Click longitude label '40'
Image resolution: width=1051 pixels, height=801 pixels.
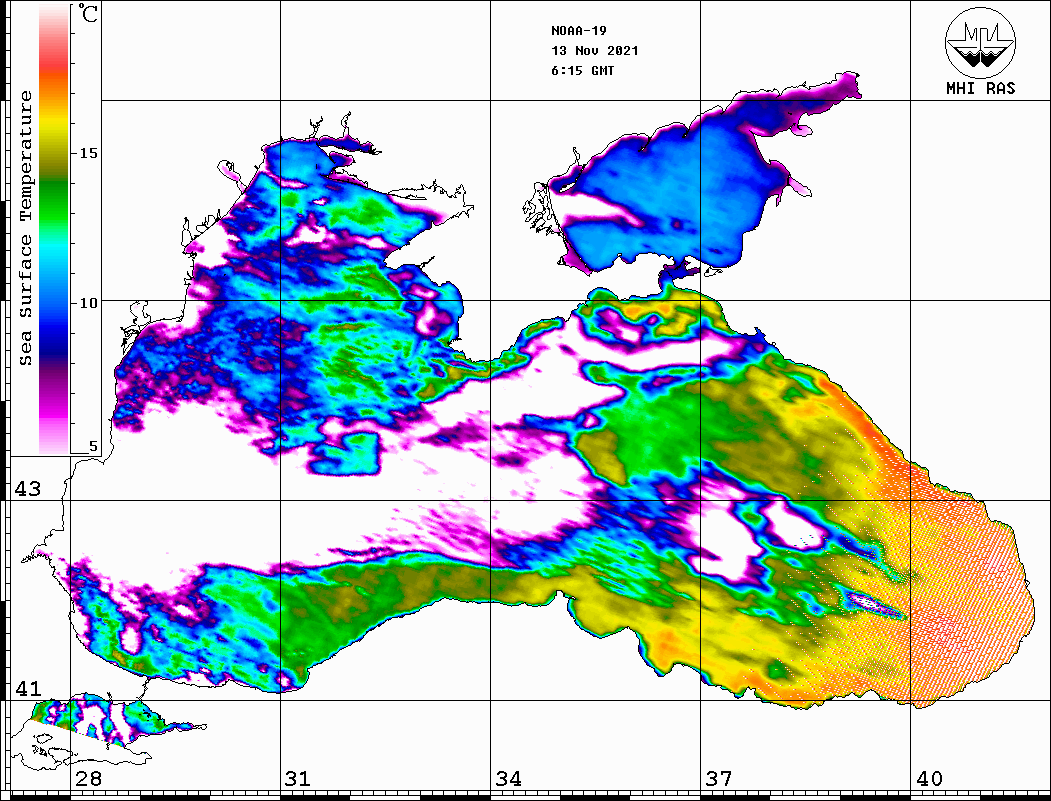coord(929,779)
